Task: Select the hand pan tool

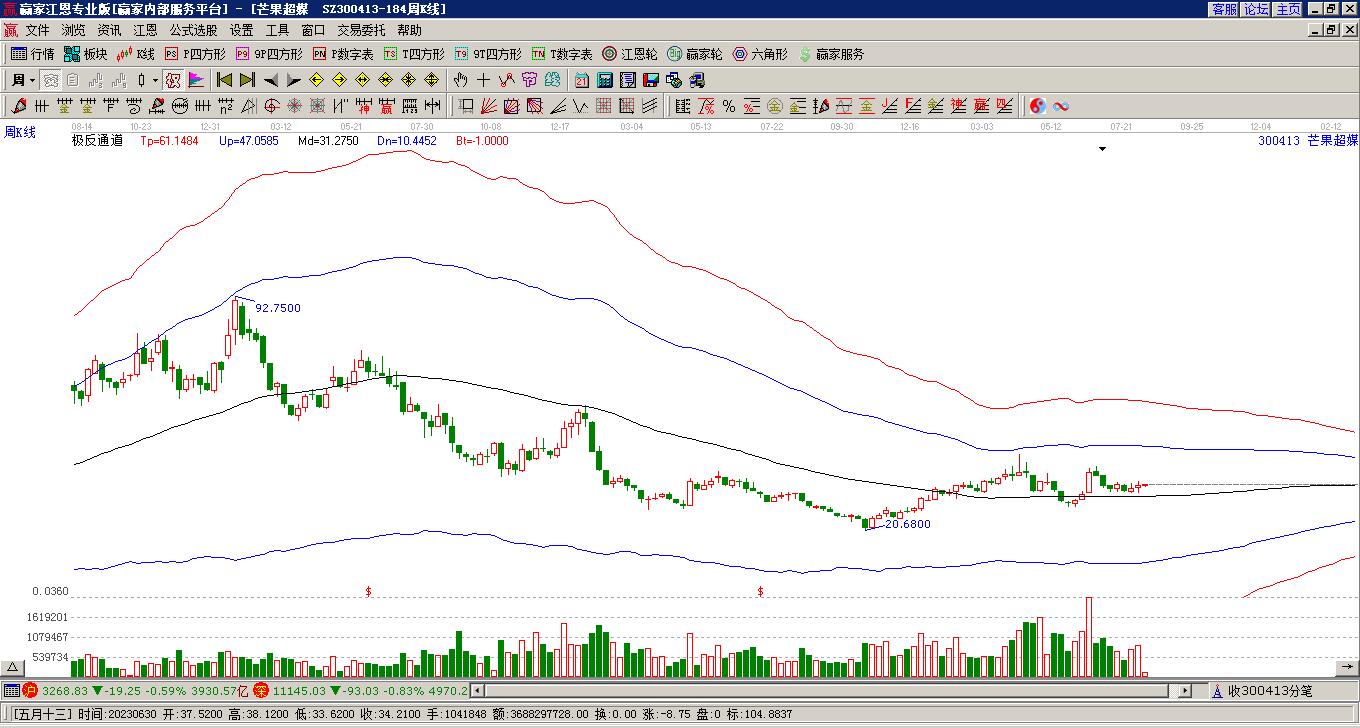Action: (x=460, y=80)
